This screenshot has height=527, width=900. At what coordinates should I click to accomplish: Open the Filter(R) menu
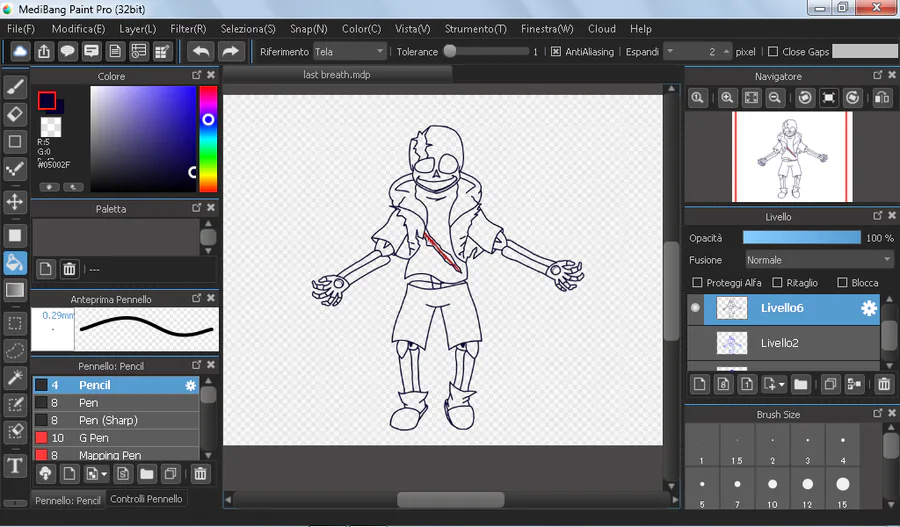pos(188,29)
